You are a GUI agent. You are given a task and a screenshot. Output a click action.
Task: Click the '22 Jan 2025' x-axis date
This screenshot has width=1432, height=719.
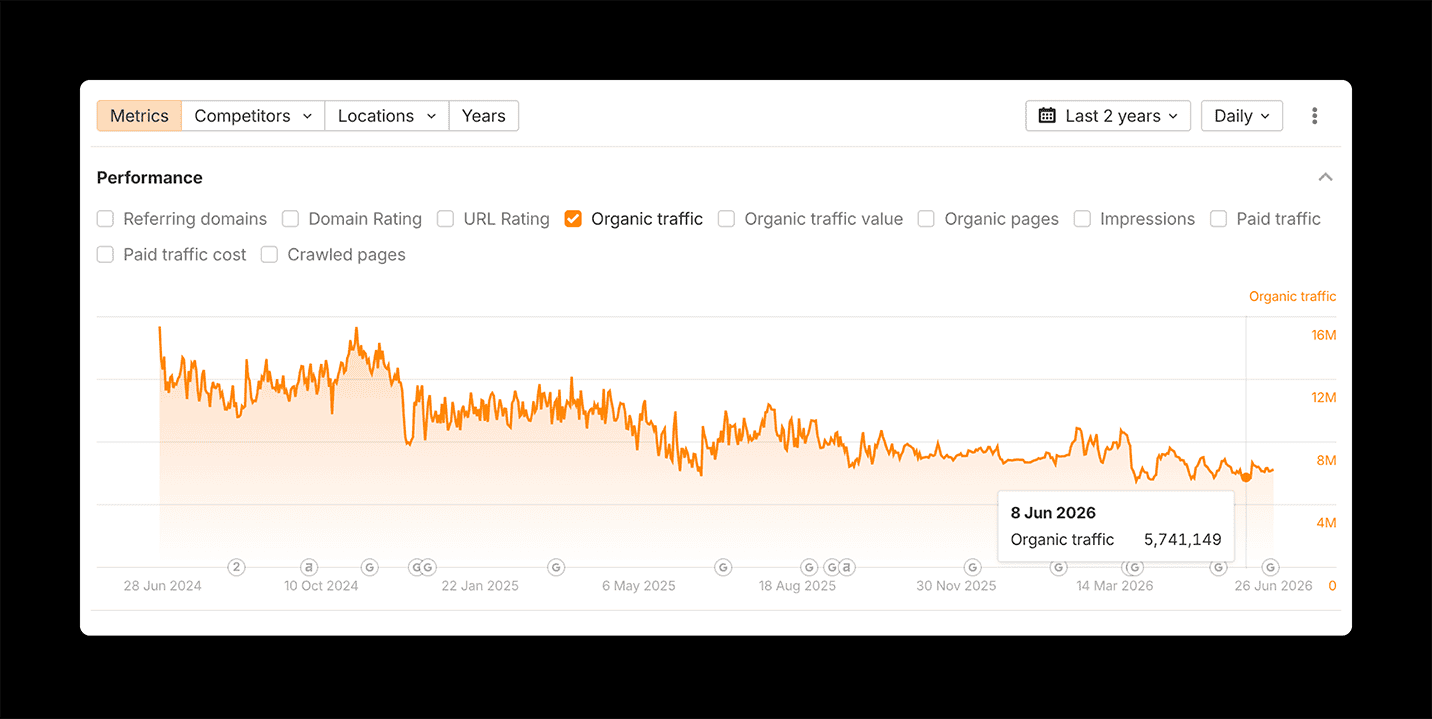tap(480, 586)
